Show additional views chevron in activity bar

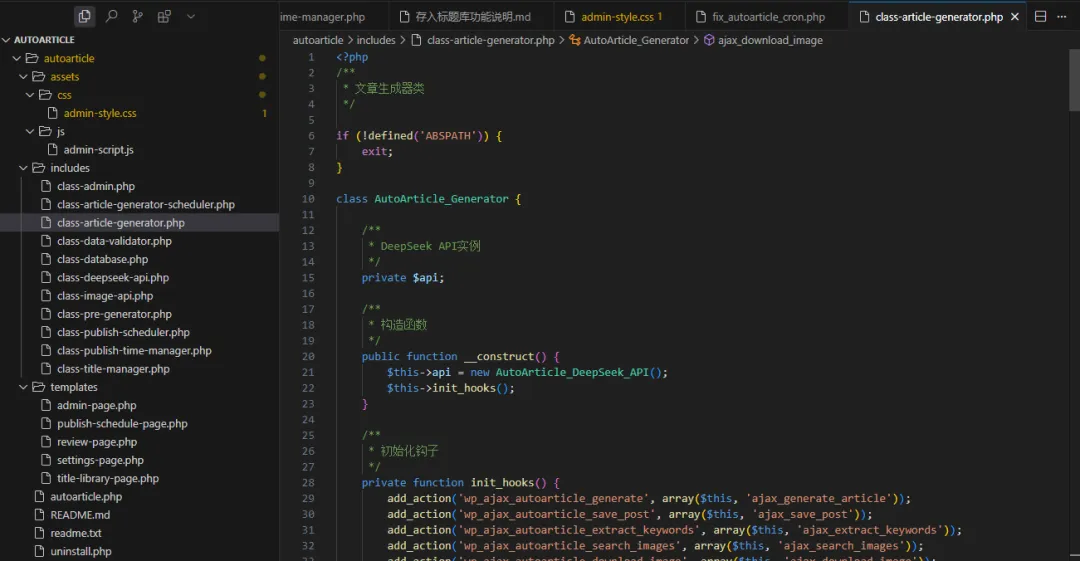pyautogui.click(x=191, y=16)
